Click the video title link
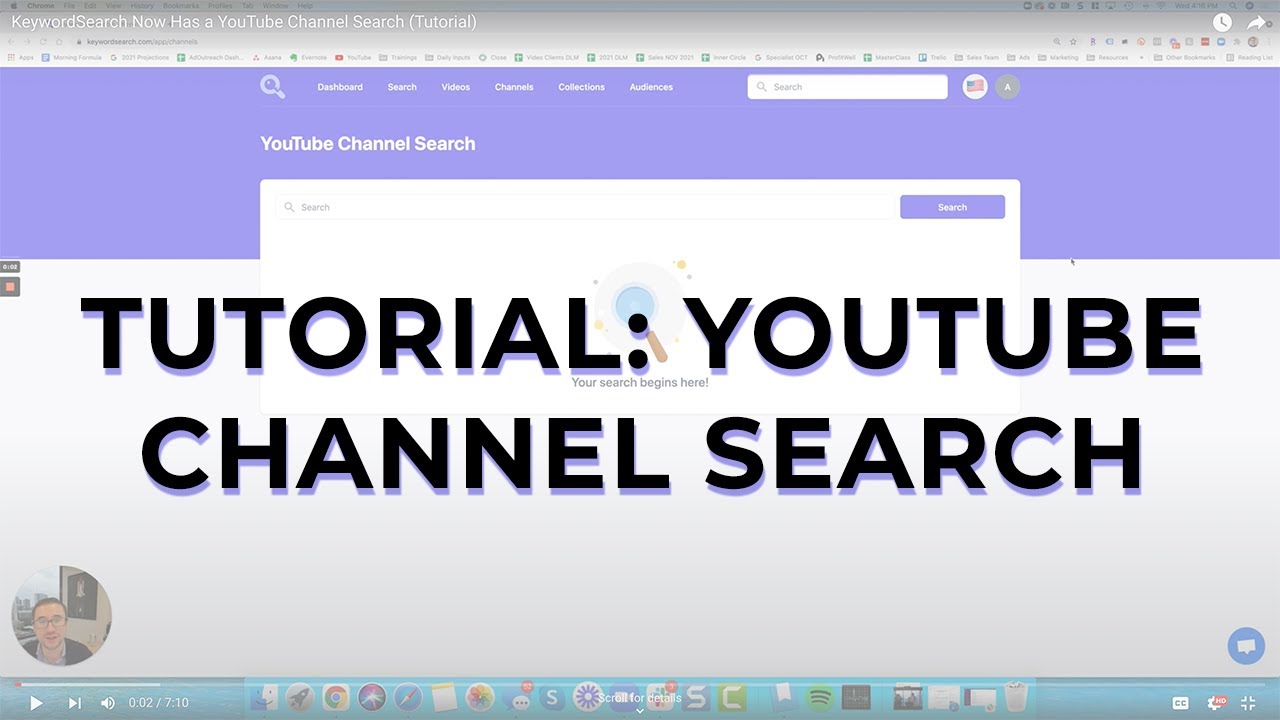The height and width of the screenshot is (720, 1280). [244, 21]
